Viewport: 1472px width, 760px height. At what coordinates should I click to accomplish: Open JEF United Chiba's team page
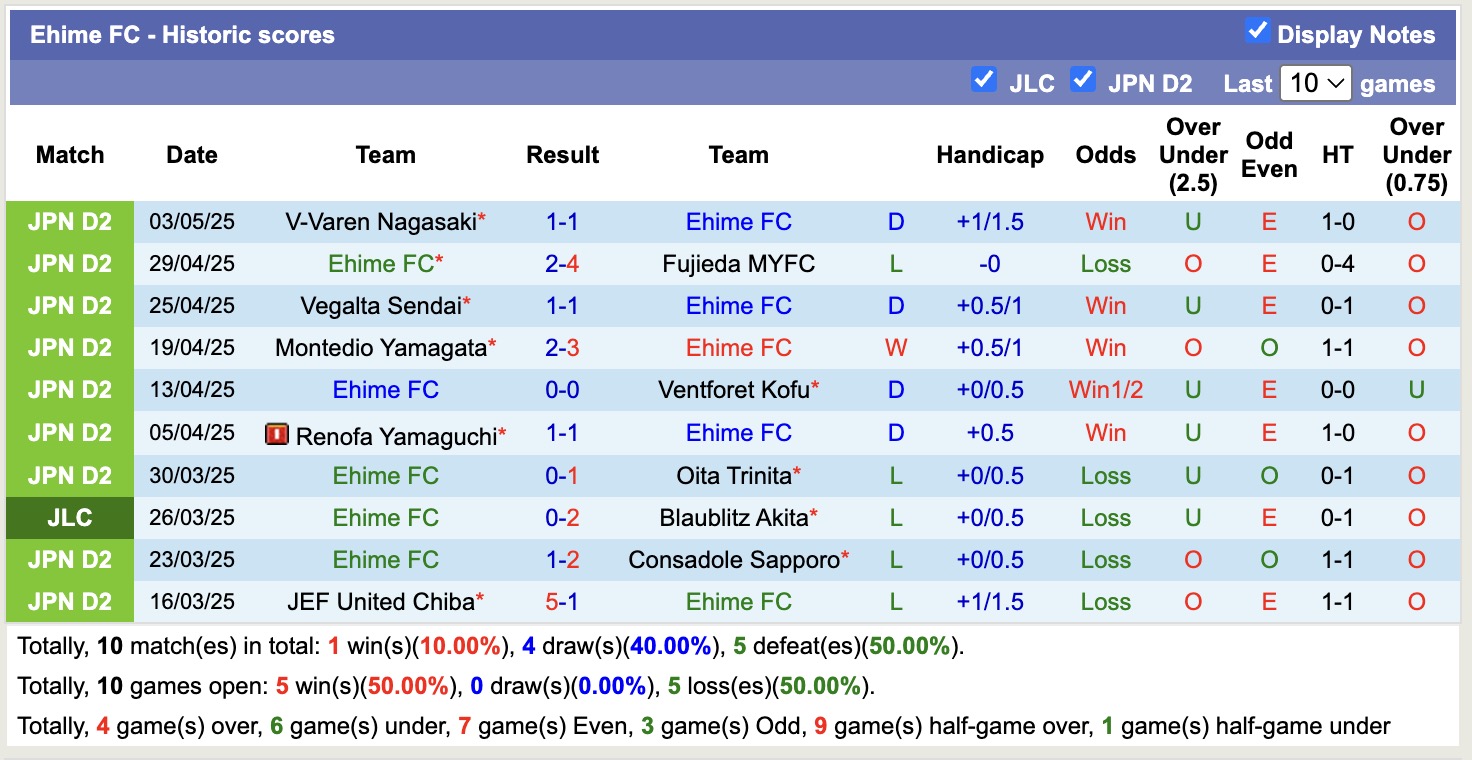(380, 601)
